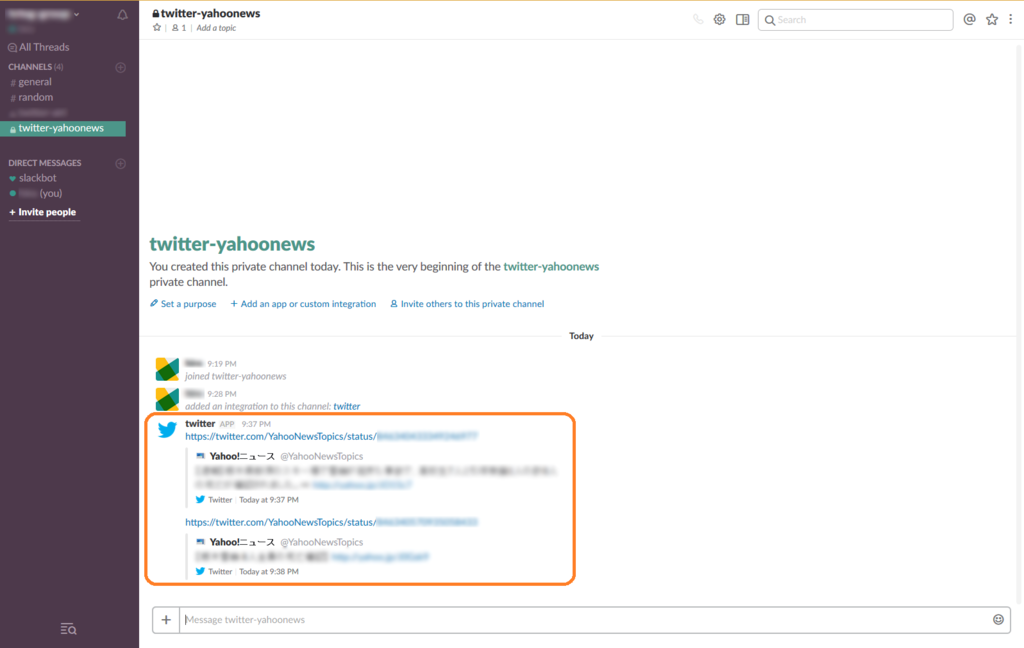Open second YahooNewsTopics status URL
This screenshot has height=648, width=1024.
[331, 522]
